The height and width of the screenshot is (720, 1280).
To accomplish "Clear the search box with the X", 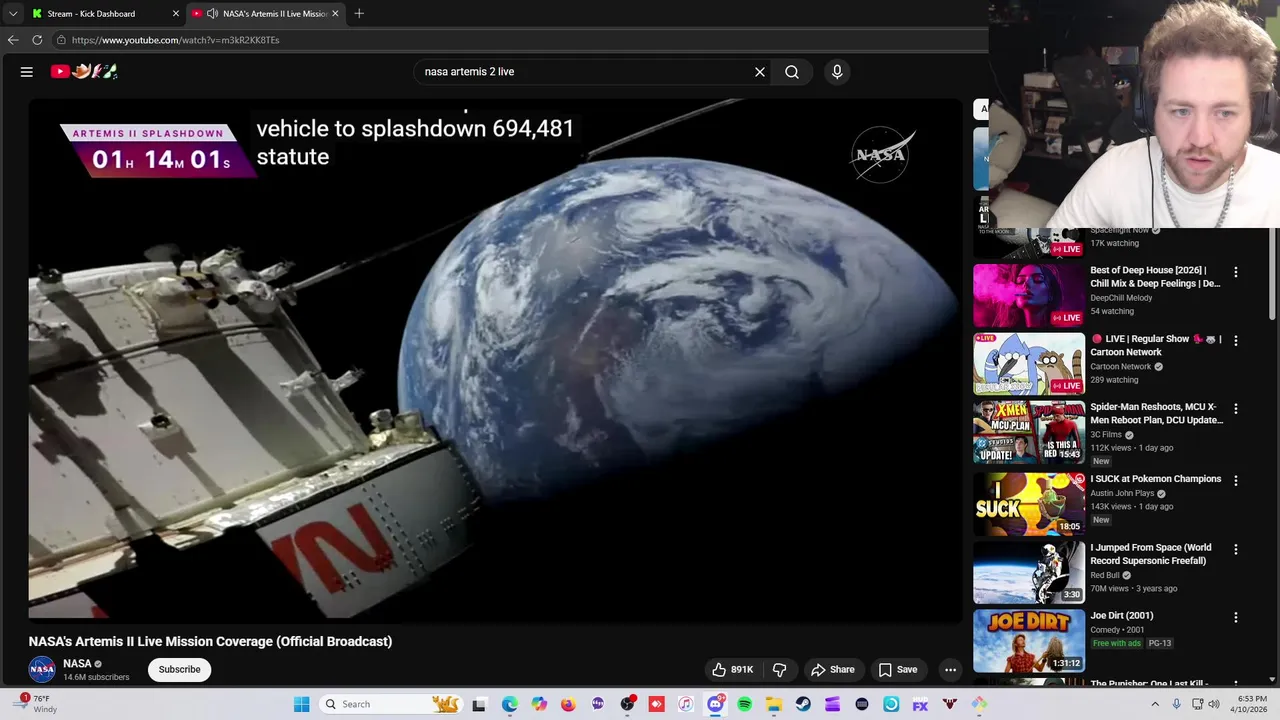I will click(x=760, y=72).
